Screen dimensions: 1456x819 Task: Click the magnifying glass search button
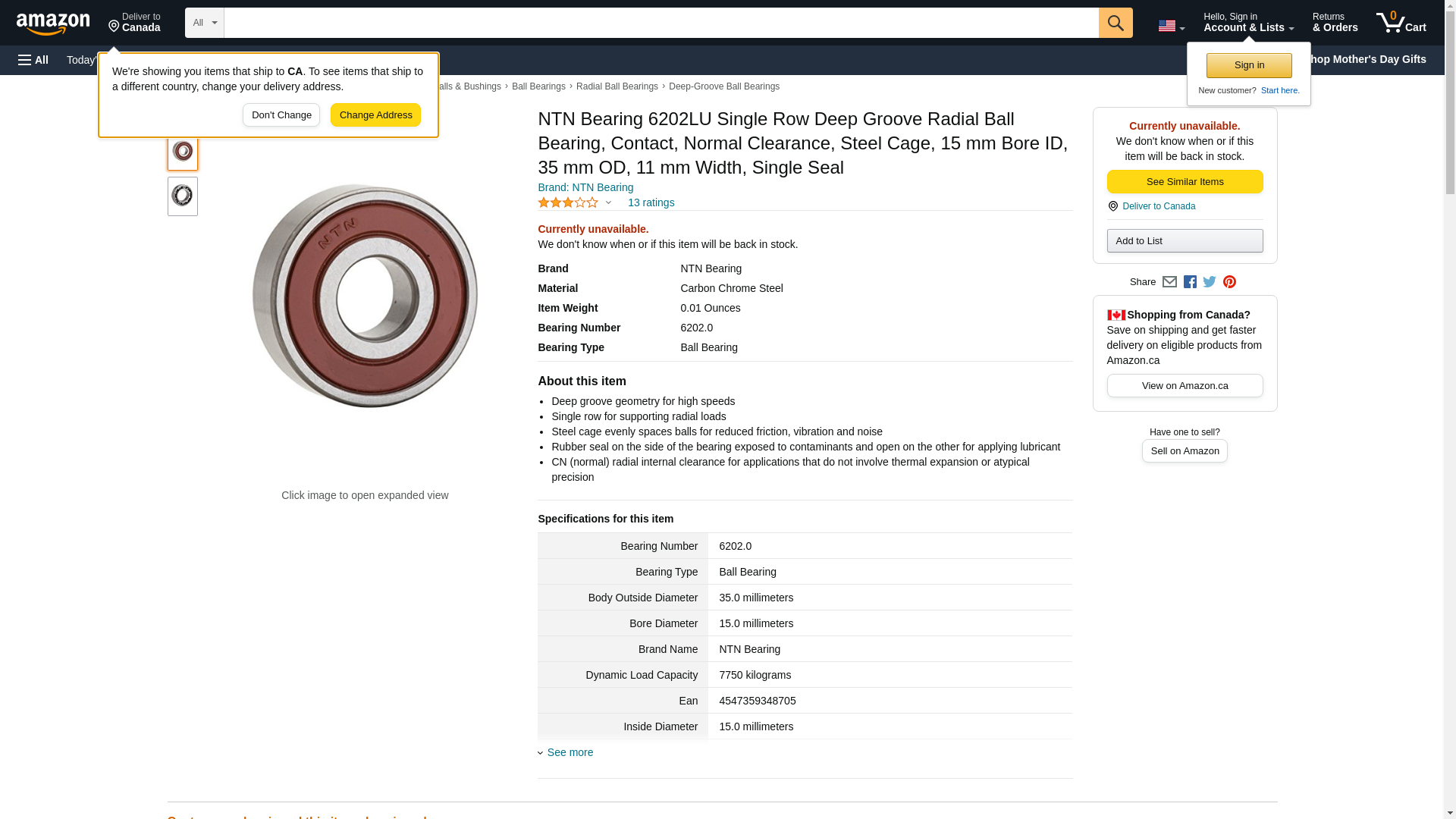1115,23
